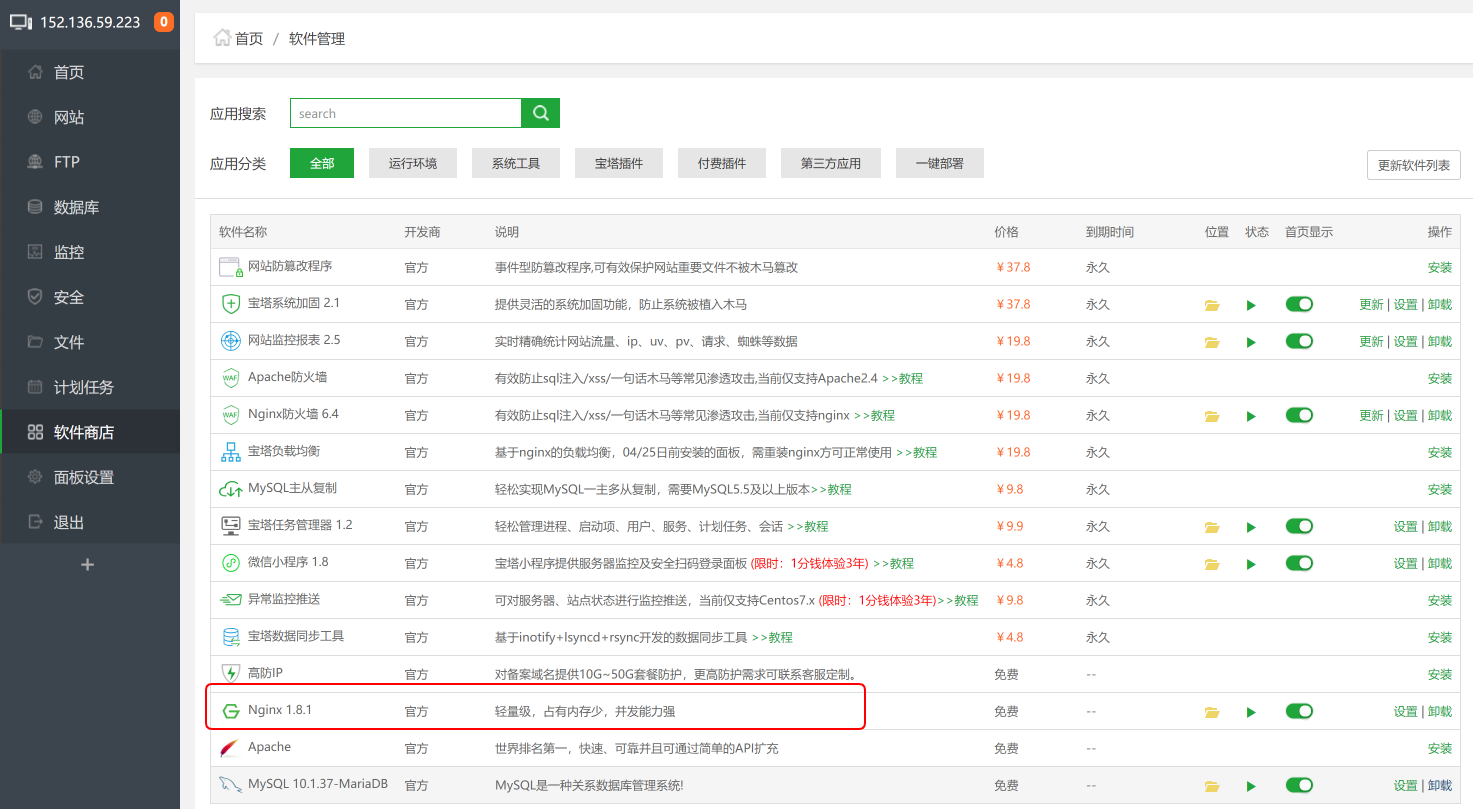Select the 宝塔插件 category tab

[619, 163]
